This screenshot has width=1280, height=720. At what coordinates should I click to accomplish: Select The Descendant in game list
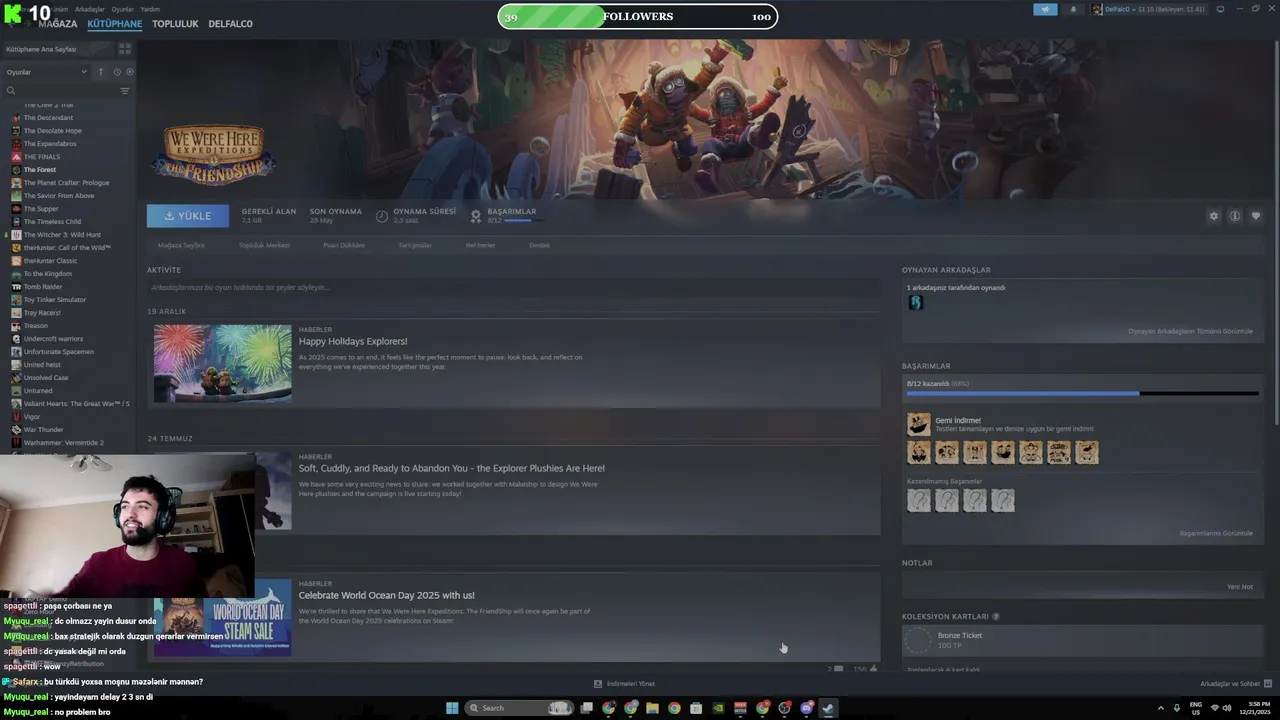click(x=48, y=118)
